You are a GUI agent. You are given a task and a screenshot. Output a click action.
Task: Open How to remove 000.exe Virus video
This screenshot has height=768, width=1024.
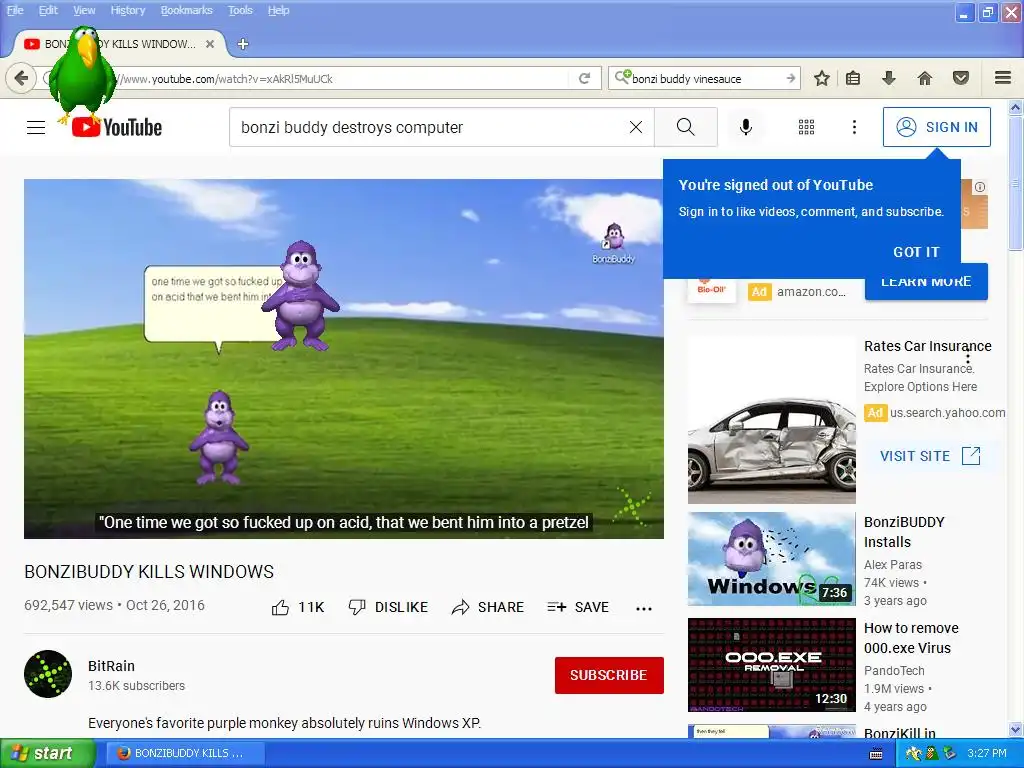pyautogui.click(x=911, y=638)
